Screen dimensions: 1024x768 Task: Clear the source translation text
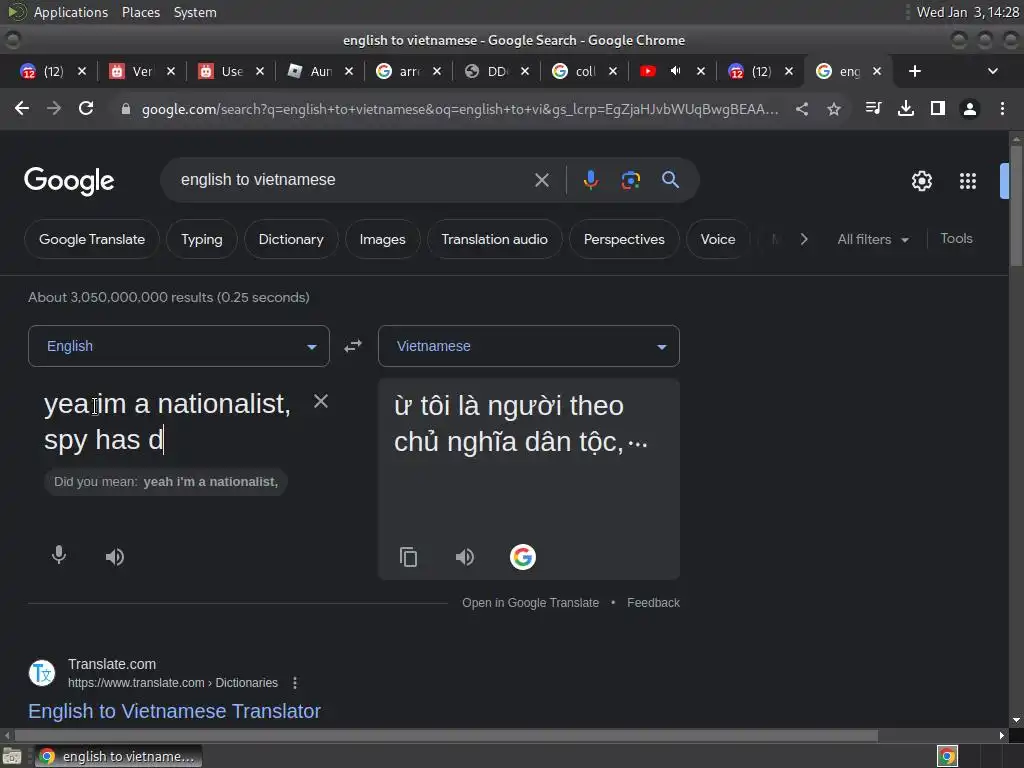[x=321, y=401]
